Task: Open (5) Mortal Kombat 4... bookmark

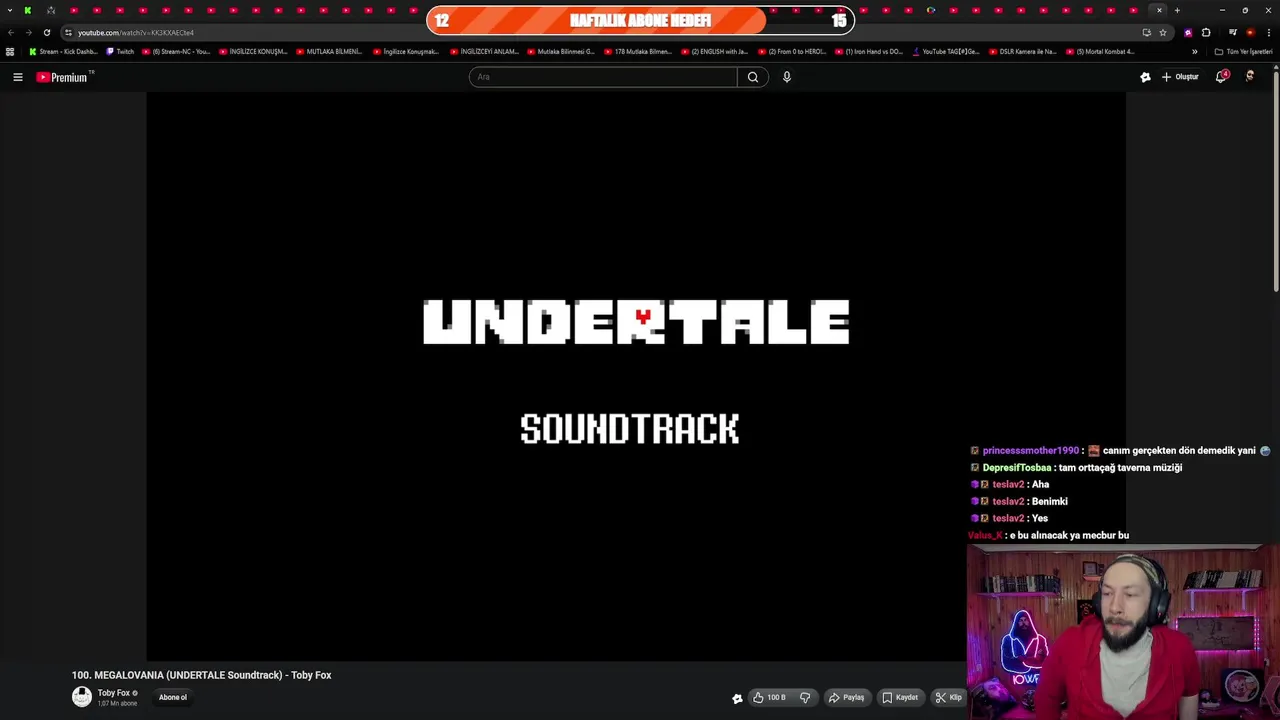Action: tap(1100, 51)
